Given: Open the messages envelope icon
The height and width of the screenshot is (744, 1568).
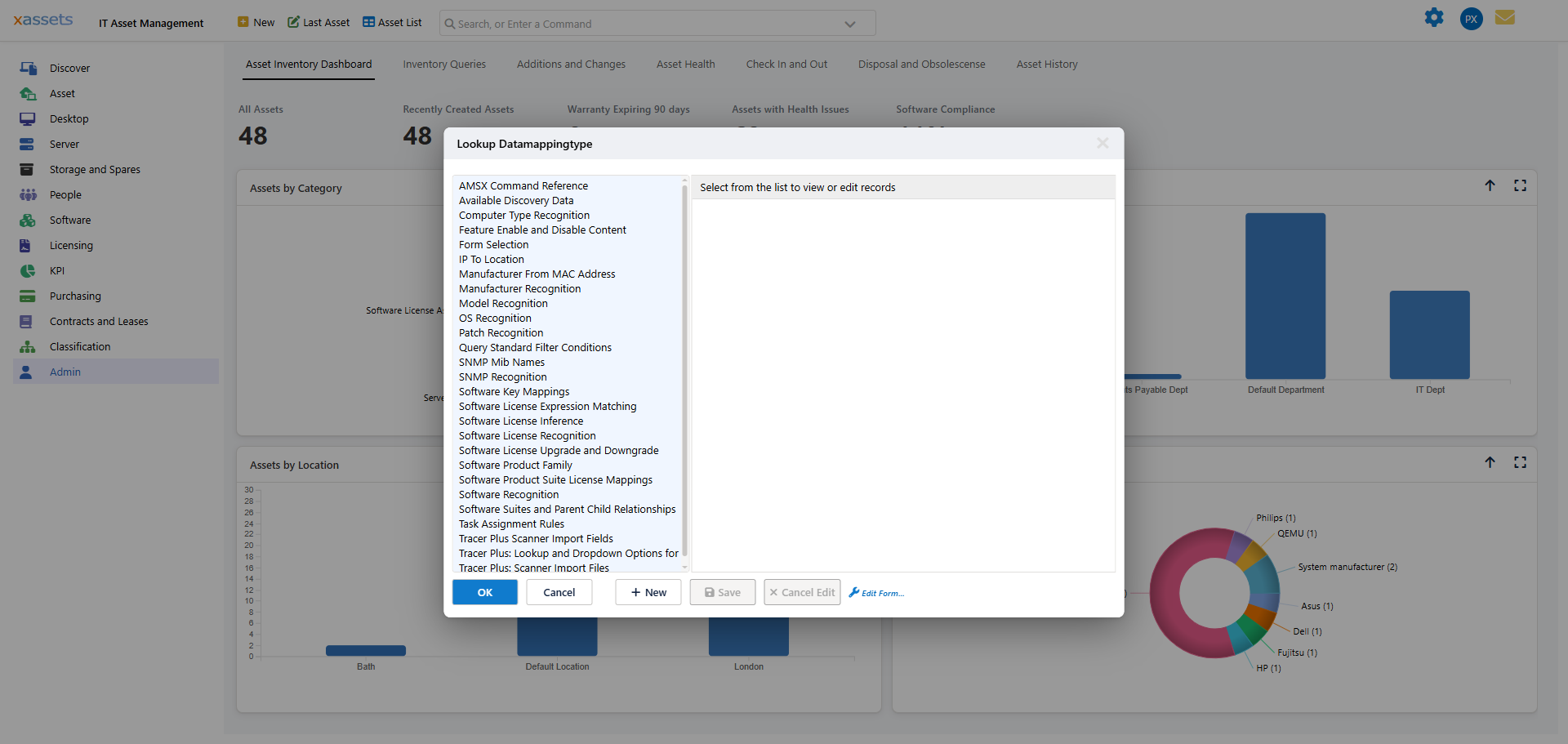Looking at the screenshot, I should click(x=1505, y=17).
